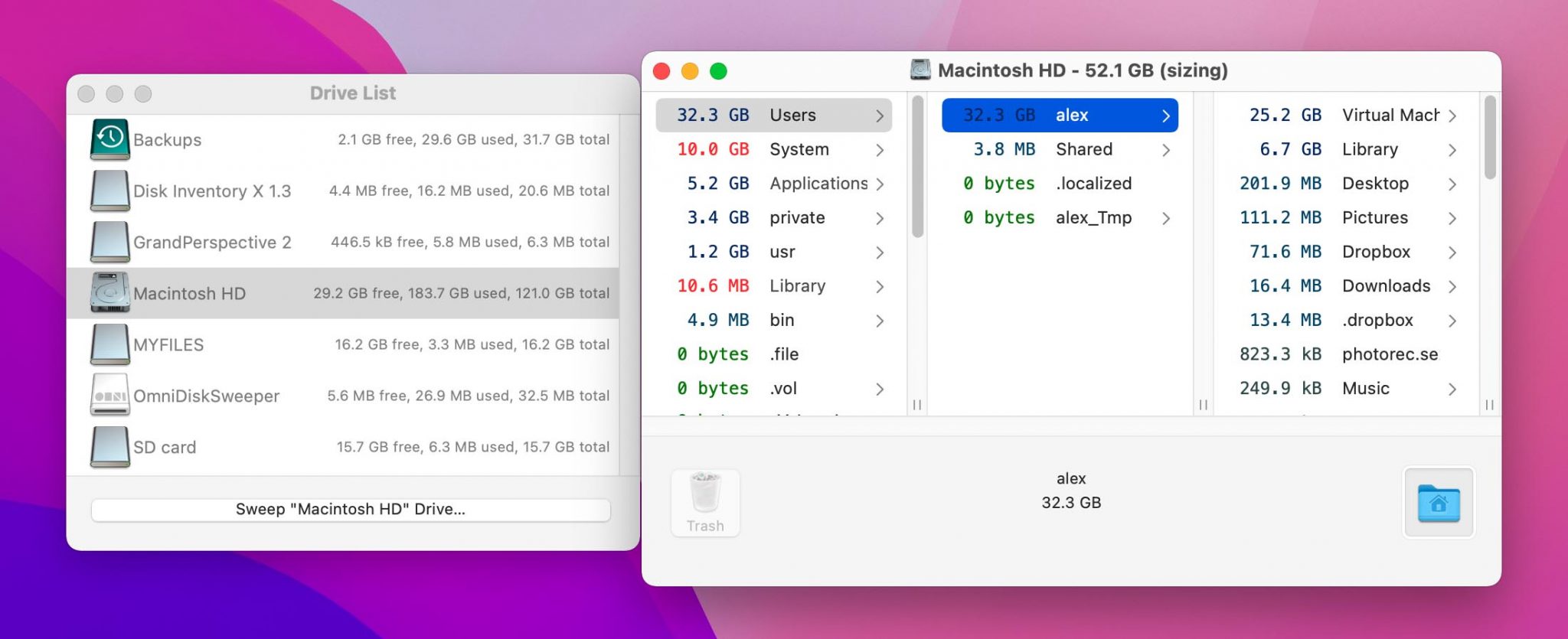Viewport: 1568px width, 639px height.
Task: Click the alex home folder icon
Action: coord(1439,503)
